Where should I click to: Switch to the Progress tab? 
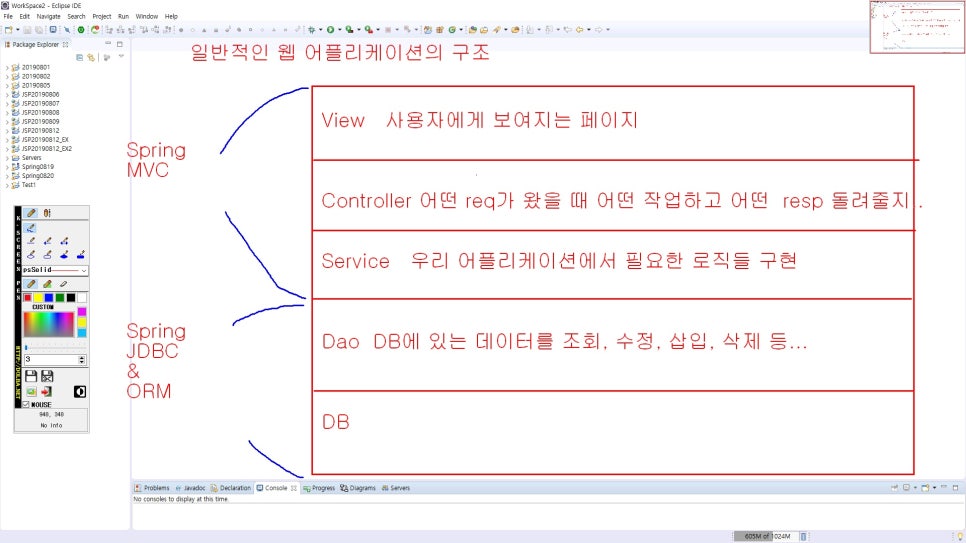pos(319,488)
